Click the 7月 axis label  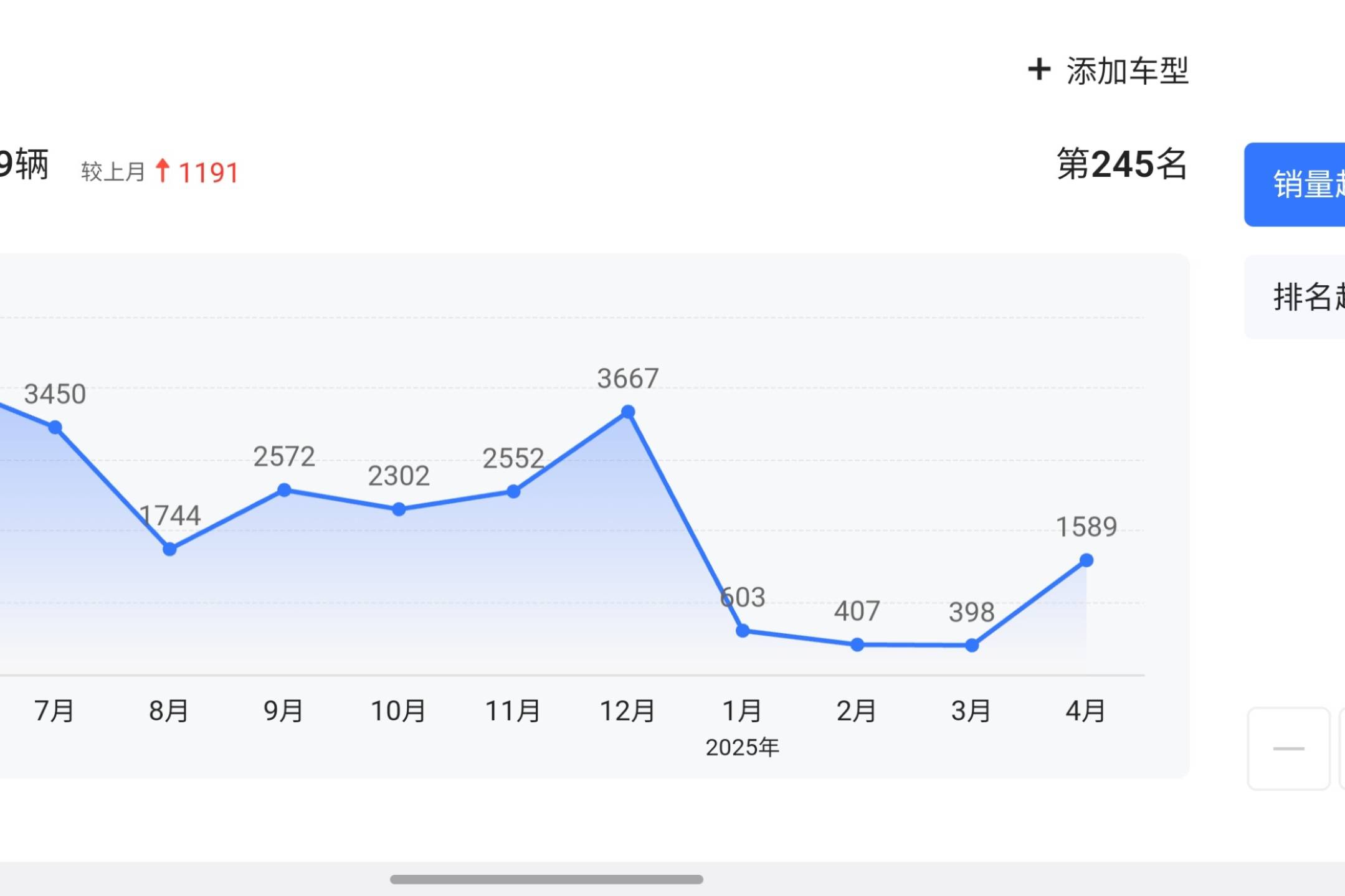pos(54,711)
